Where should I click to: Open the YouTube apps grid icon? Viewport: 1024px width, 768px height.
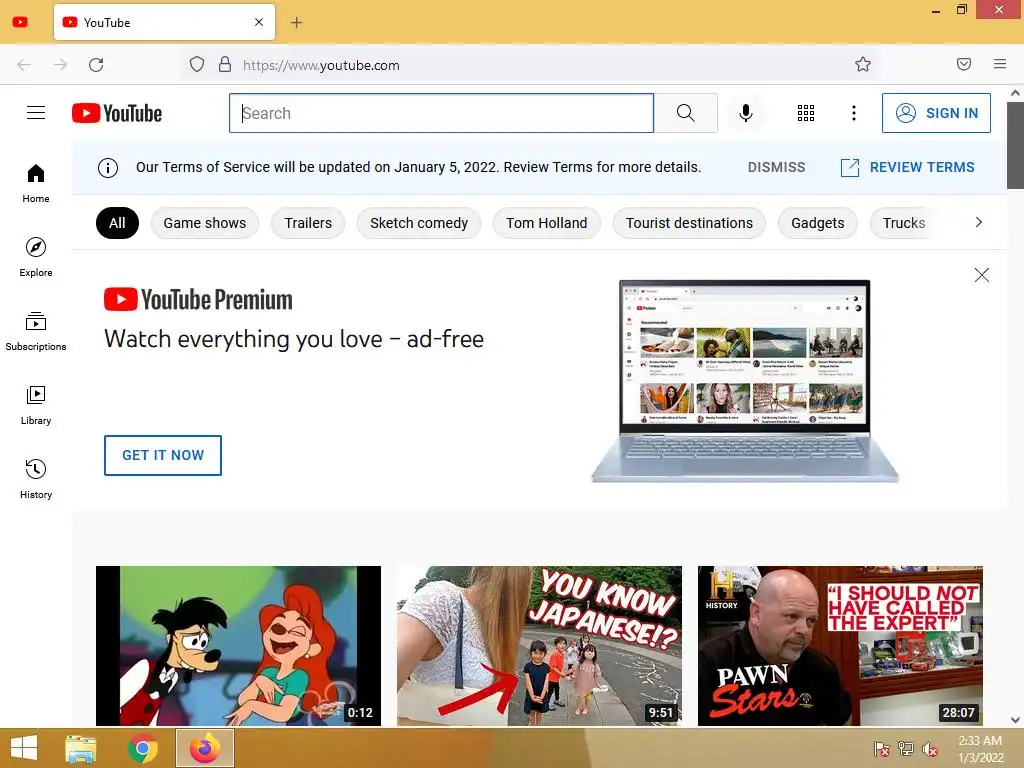806,113
